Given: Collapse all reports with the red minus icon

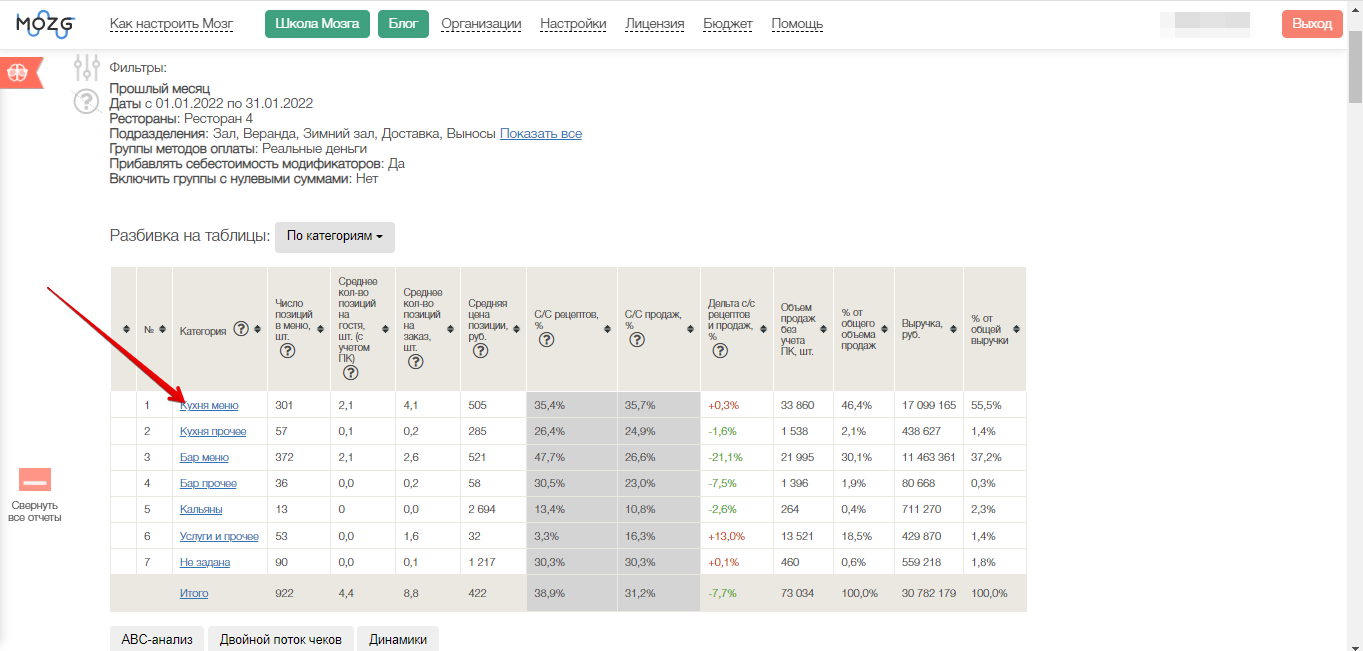Looking at the screenshot, I should pyautogui.click(x=35, y=480).
